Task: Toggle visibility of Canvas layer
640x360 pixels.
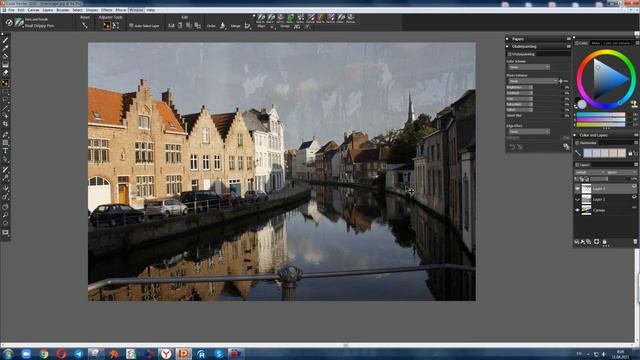Action: [577, 210]
